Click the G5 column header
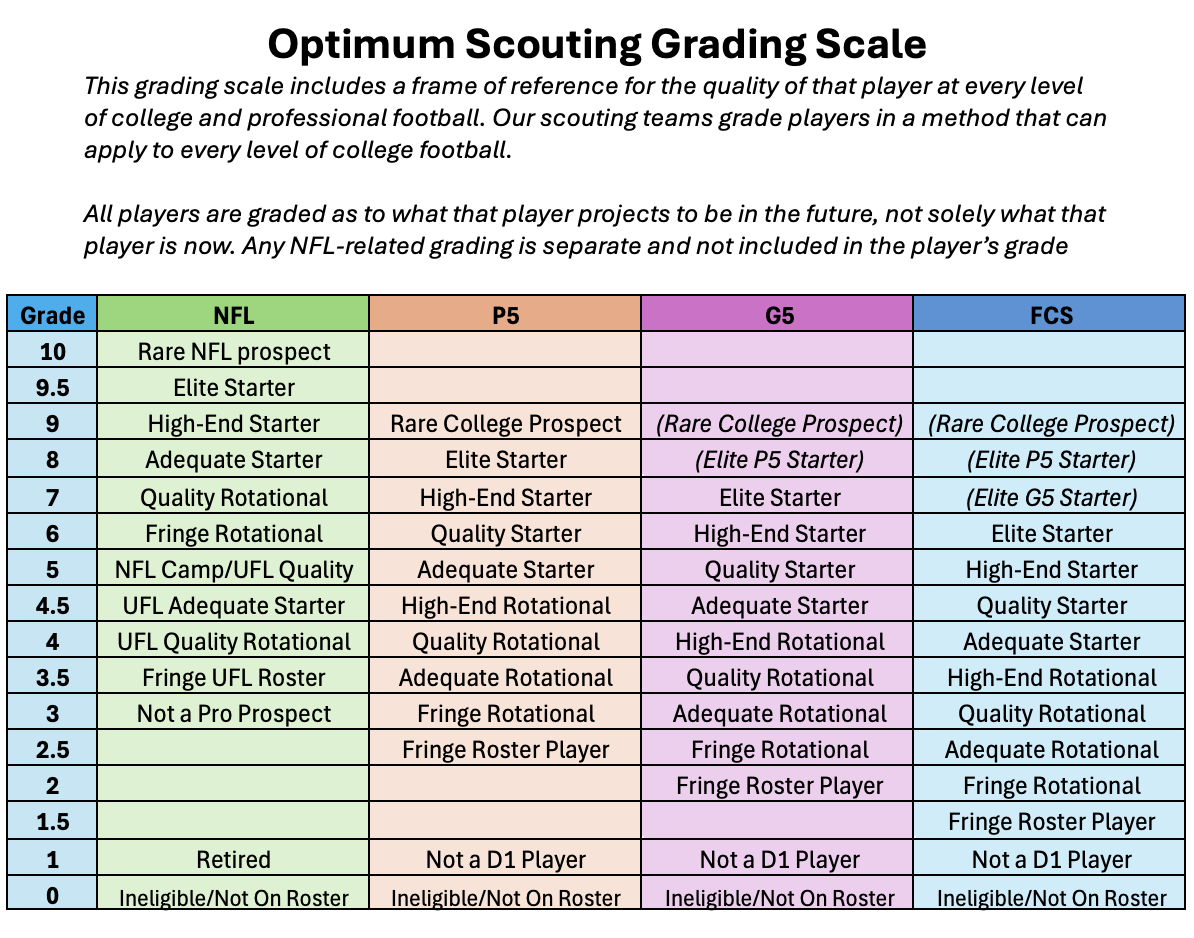Screen dimensions: 1194x938 (x=778, y=315)
